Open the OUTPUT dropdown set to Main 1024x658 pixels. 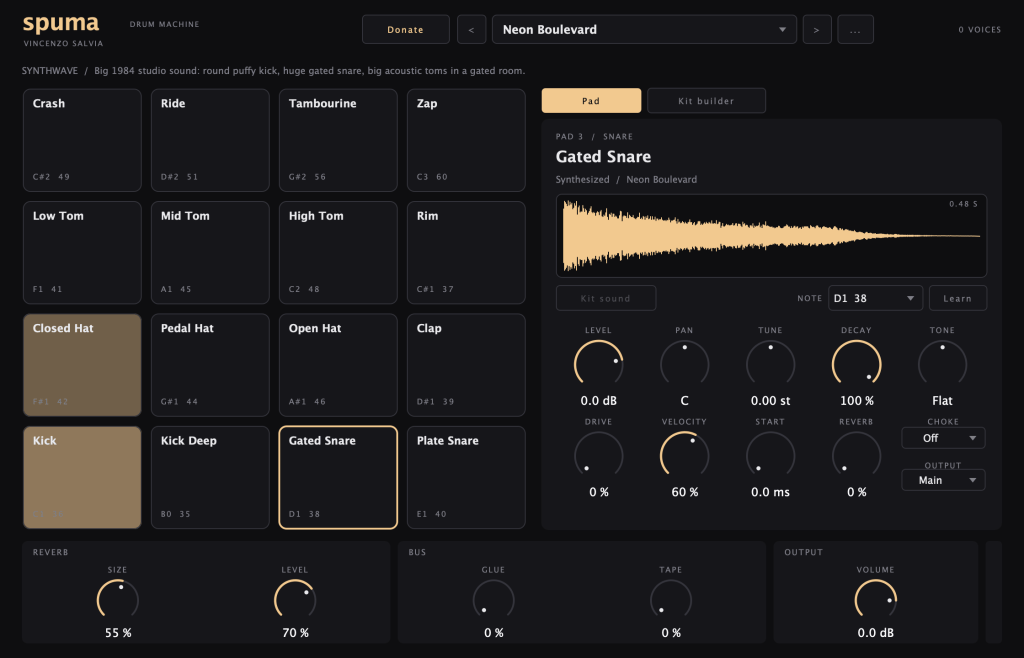943,480
